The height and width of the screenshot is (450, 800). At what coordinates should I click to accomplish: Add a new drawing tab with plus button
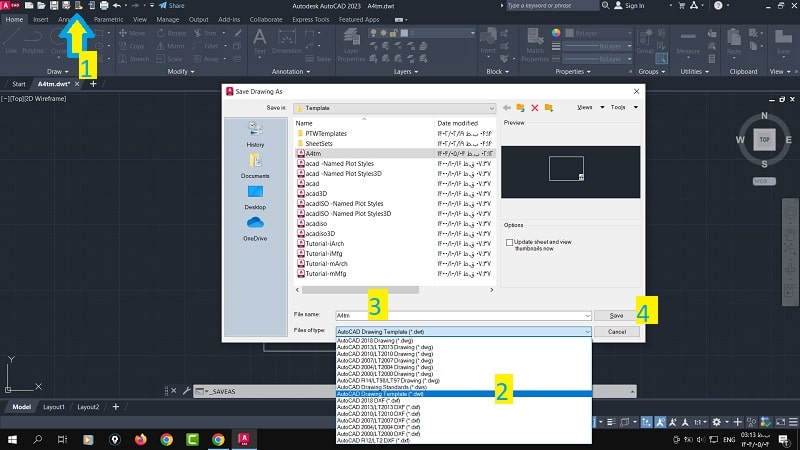(93, 84)
